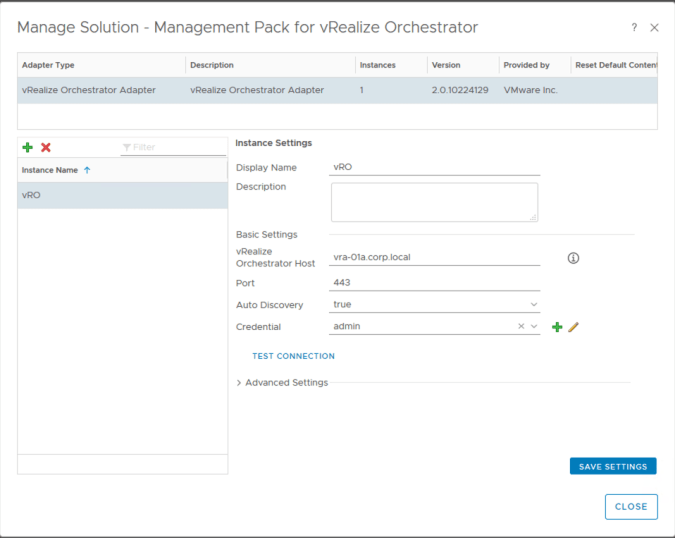Open the Credential dropdown arrow
Image resolution: width=675 pixels, height=538 pixels.
[534, 326]
